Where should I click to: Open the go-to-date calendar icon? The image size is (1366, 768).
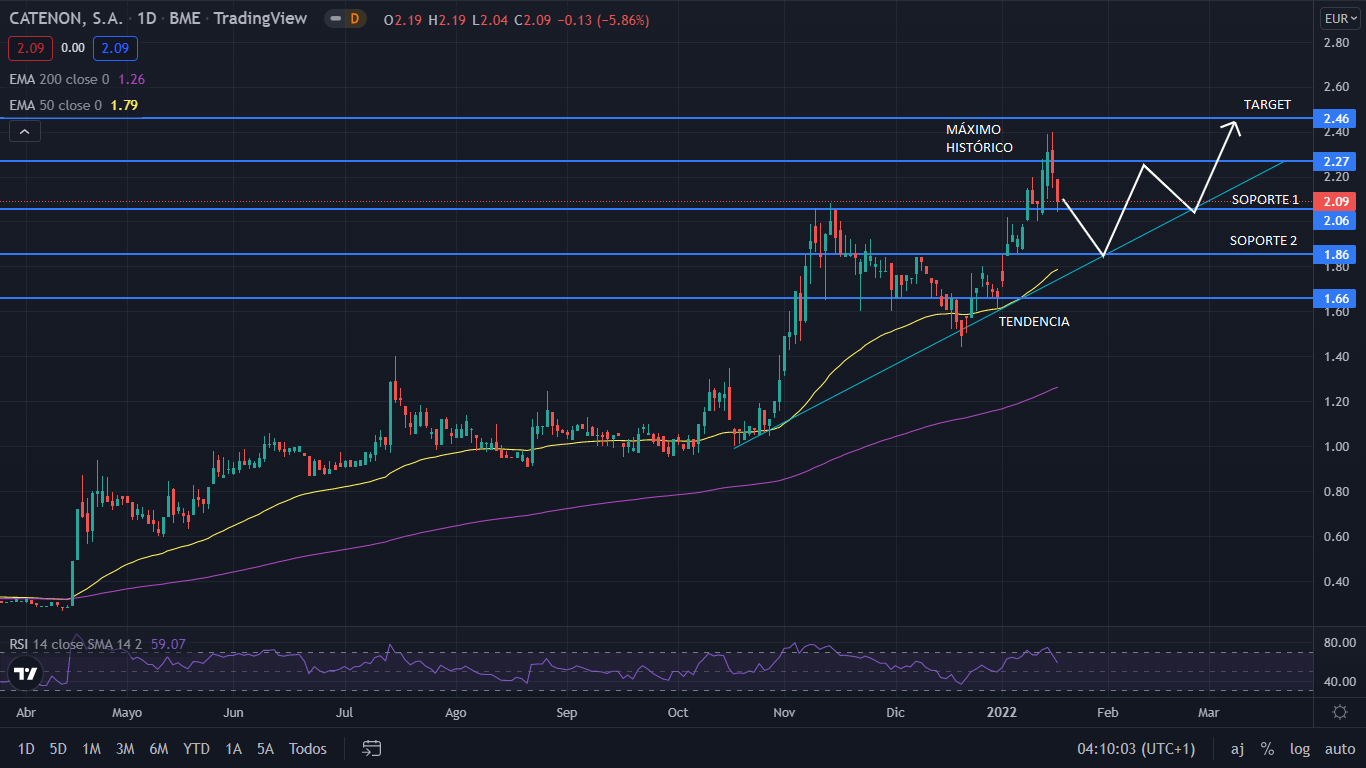pyautogui.click(x=372, y=748)
